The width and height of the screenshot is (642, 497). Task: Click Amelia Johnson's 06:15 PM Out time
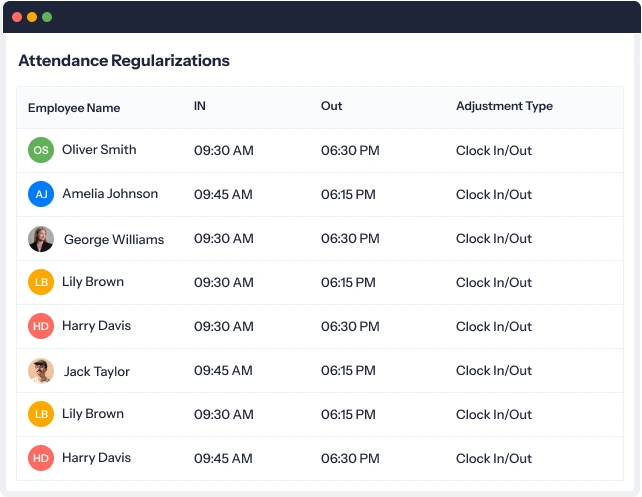[348, 194]
